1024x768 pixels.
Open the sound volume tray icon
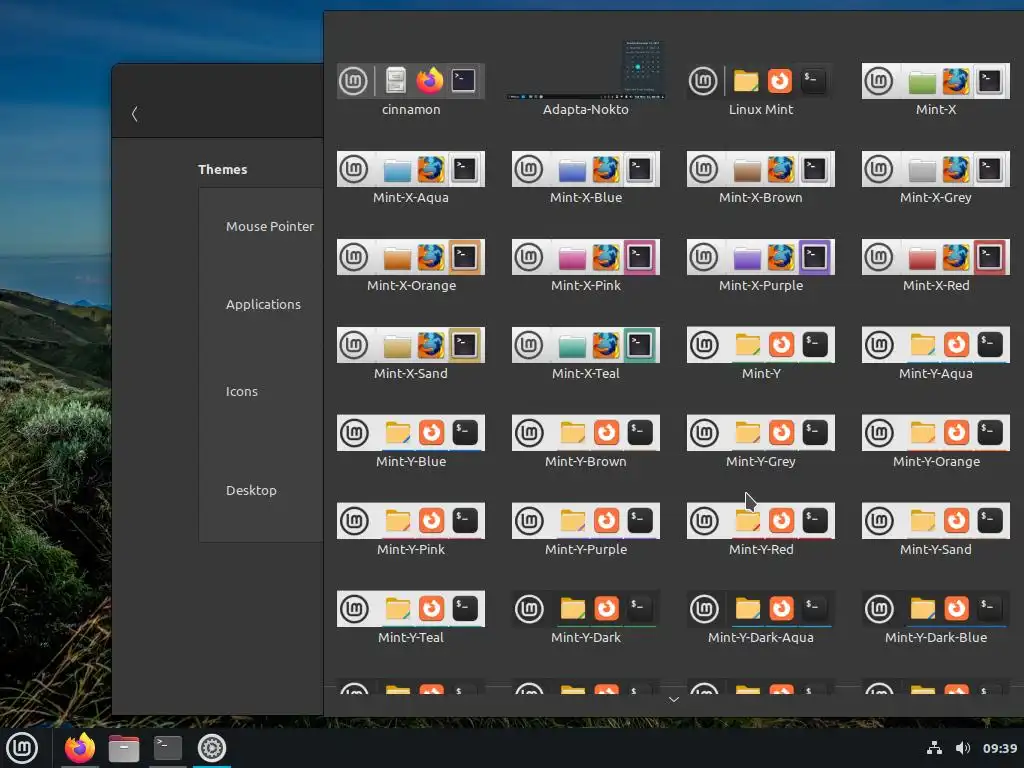tap(963, 748)
